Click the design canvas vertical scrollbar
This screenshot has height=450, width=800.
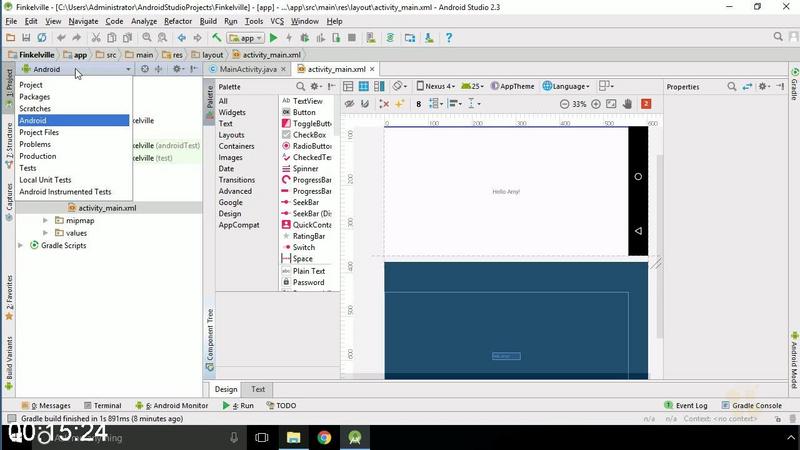pyautogui.click(x=660, y=245)
